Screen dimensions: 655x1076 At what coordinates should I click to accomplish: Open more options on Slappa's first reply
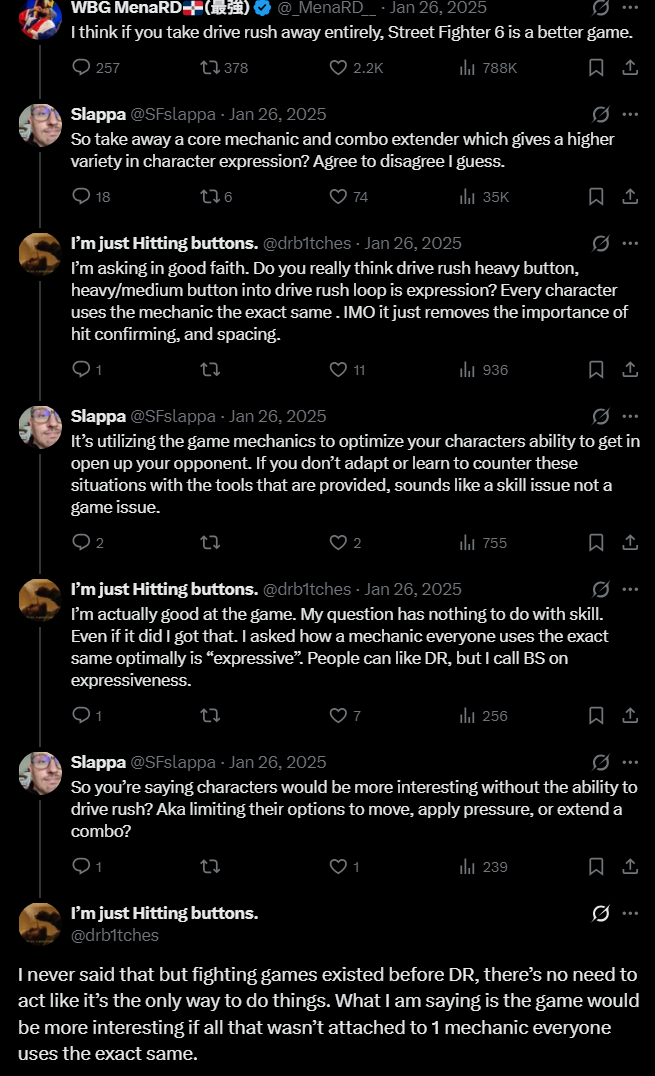(x=630, y=114)
